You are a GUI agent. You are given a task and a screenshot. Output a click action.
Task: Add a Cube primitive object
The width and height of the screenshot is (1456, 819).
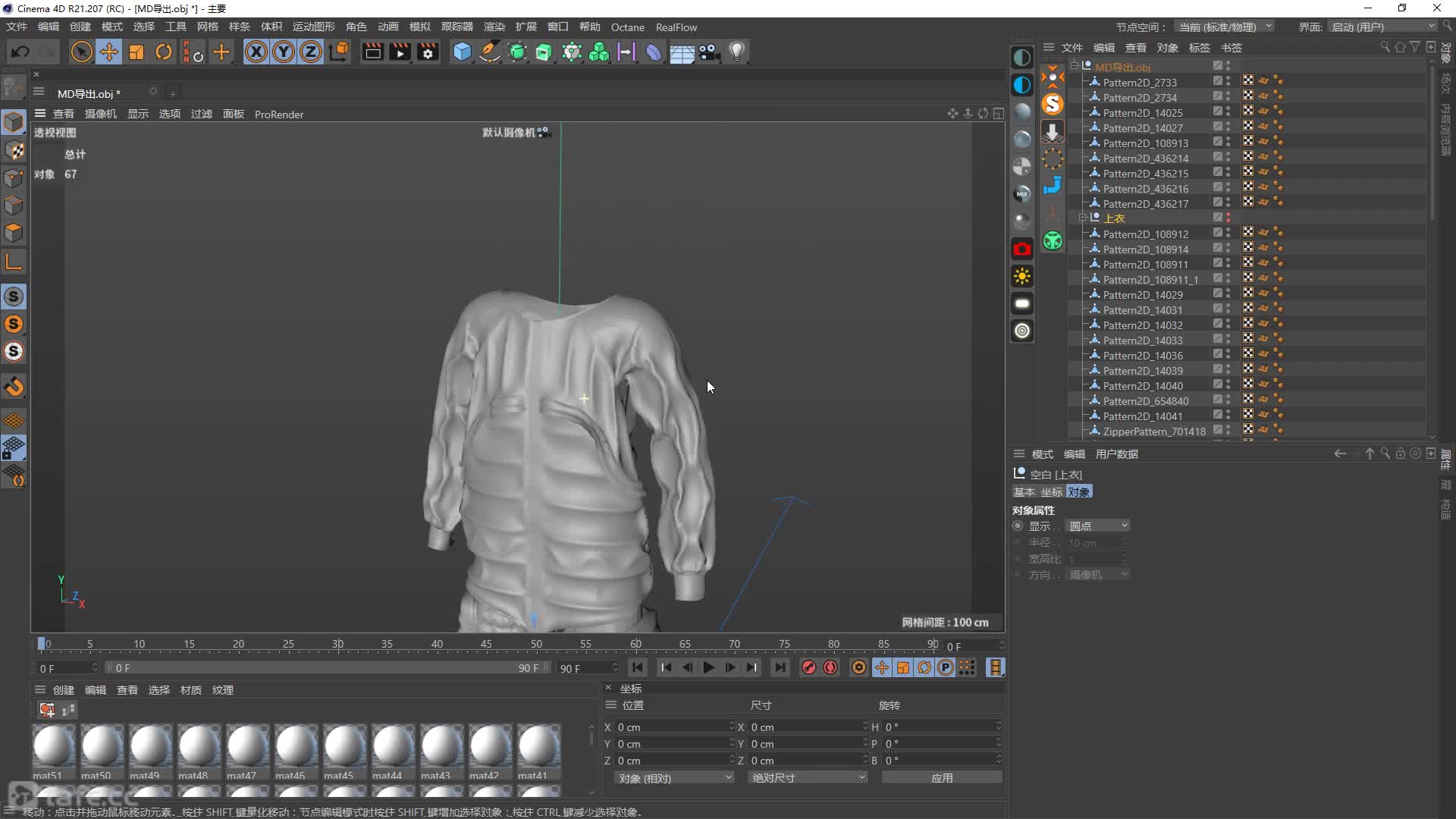(x=462, y=52)
